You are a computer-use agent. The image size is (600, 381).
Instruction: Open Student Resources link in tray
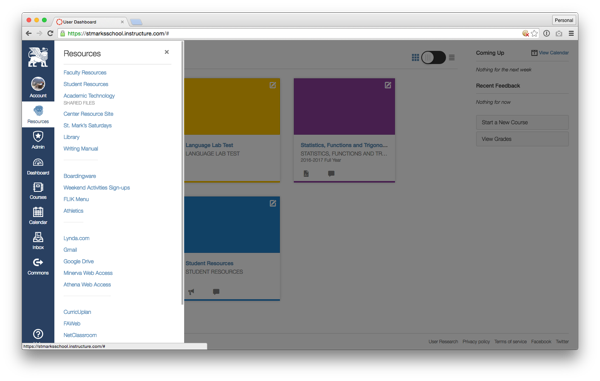(86, 84)
